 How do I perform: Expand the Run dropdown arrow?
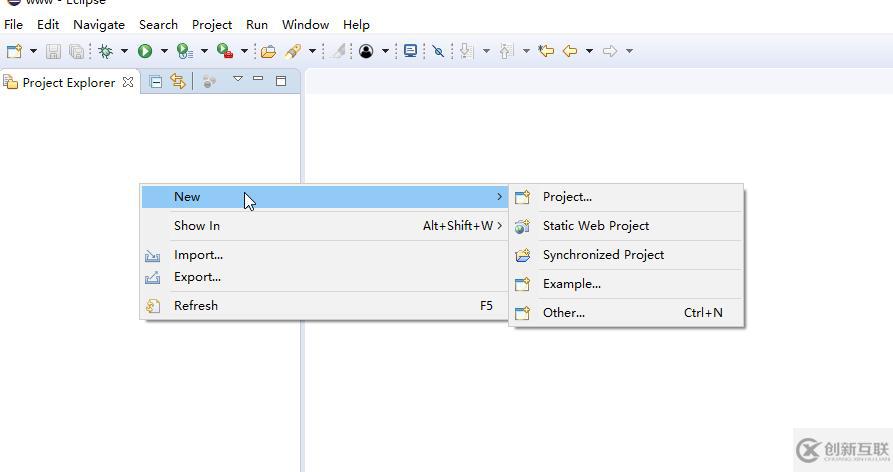click(164, 51)
